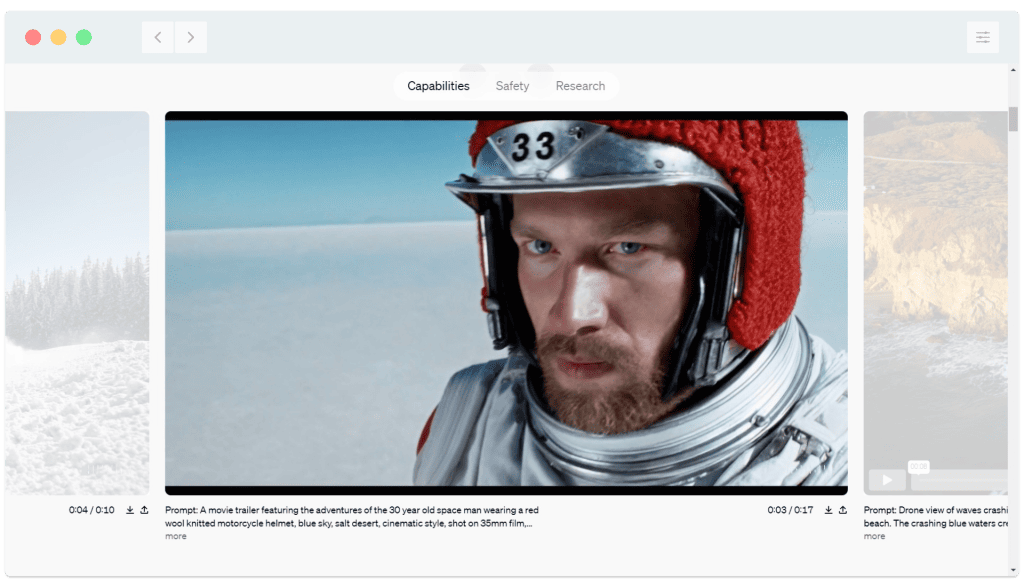Switch to the Safety tab
1024x587 pixels.
click(x=512, y=86)
